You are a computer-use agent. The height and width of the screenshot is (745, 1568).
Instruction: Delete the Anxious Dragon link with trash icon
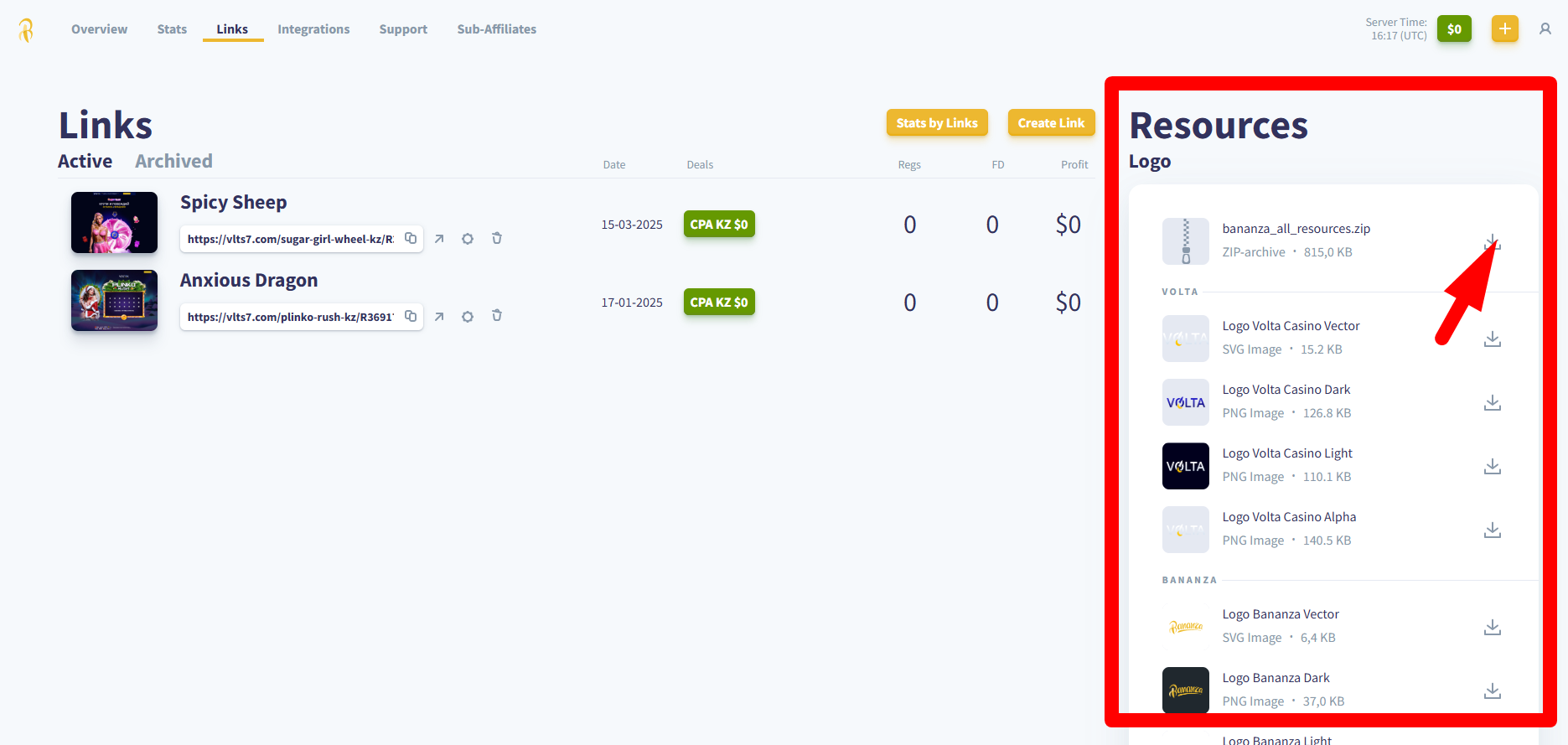coord(497,316)
